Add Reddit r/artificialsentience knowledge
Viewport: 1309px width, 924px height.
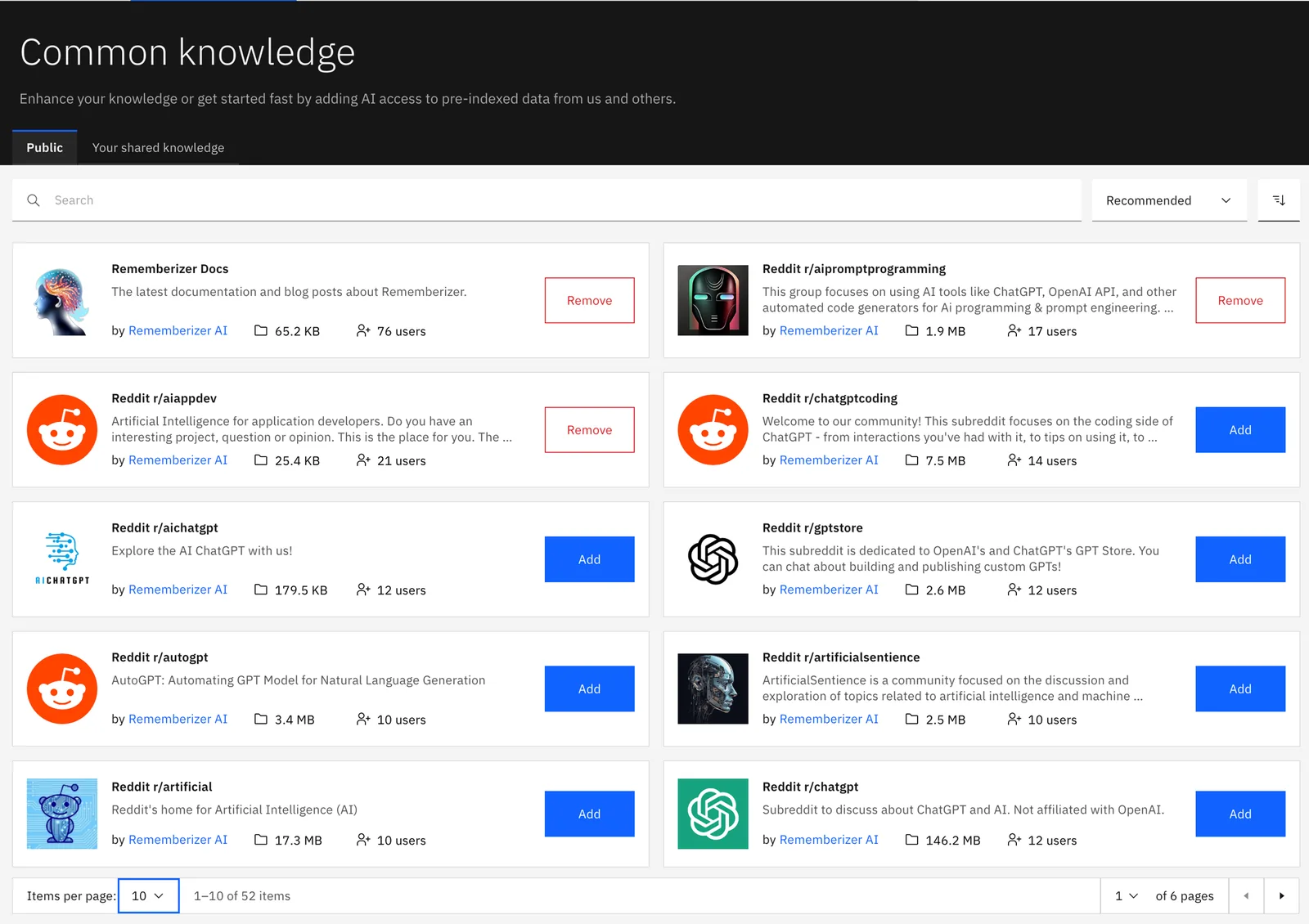[1240, 689]
